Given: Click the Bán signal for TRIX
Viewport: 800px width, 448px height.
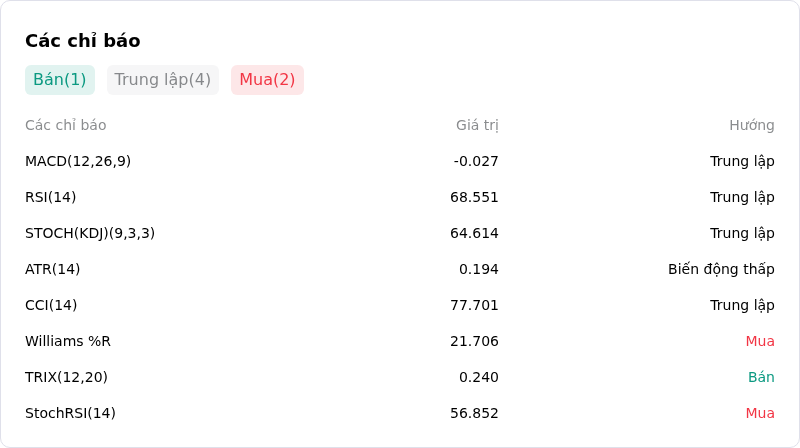Looking at the screenshot, I should pyautogui.click(x=761, y=377).
